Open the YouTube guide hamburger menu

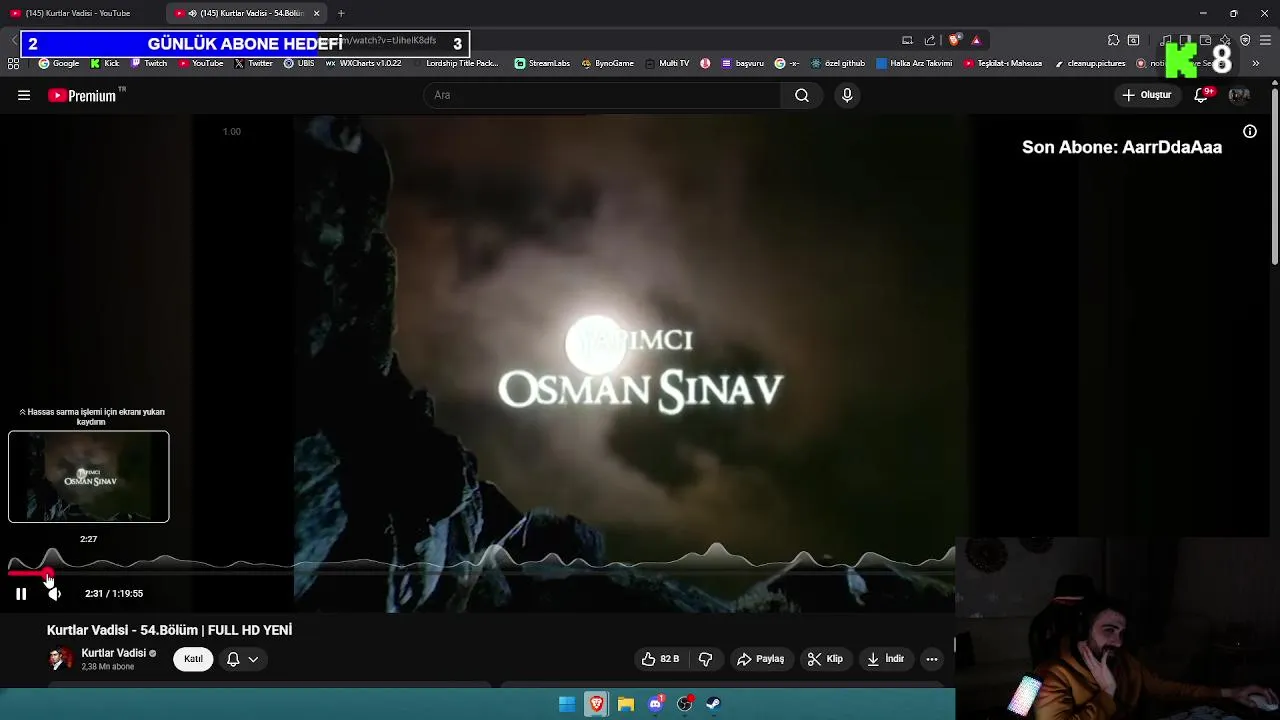click(x=24, y=95)
